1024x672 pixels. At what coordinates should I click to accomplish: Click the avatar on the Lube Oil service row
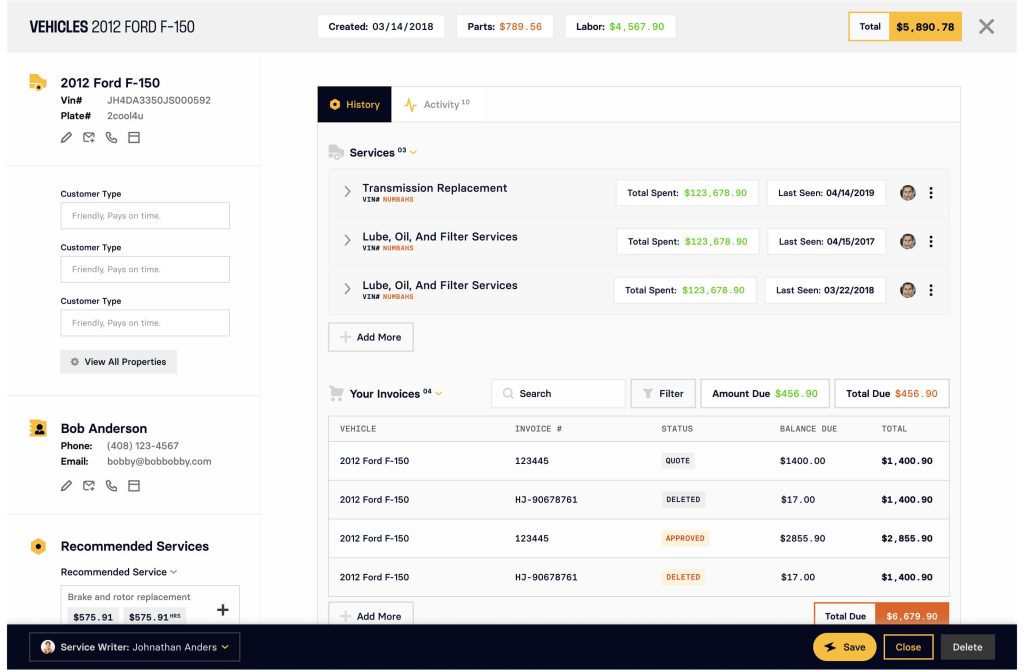point(908,241)
